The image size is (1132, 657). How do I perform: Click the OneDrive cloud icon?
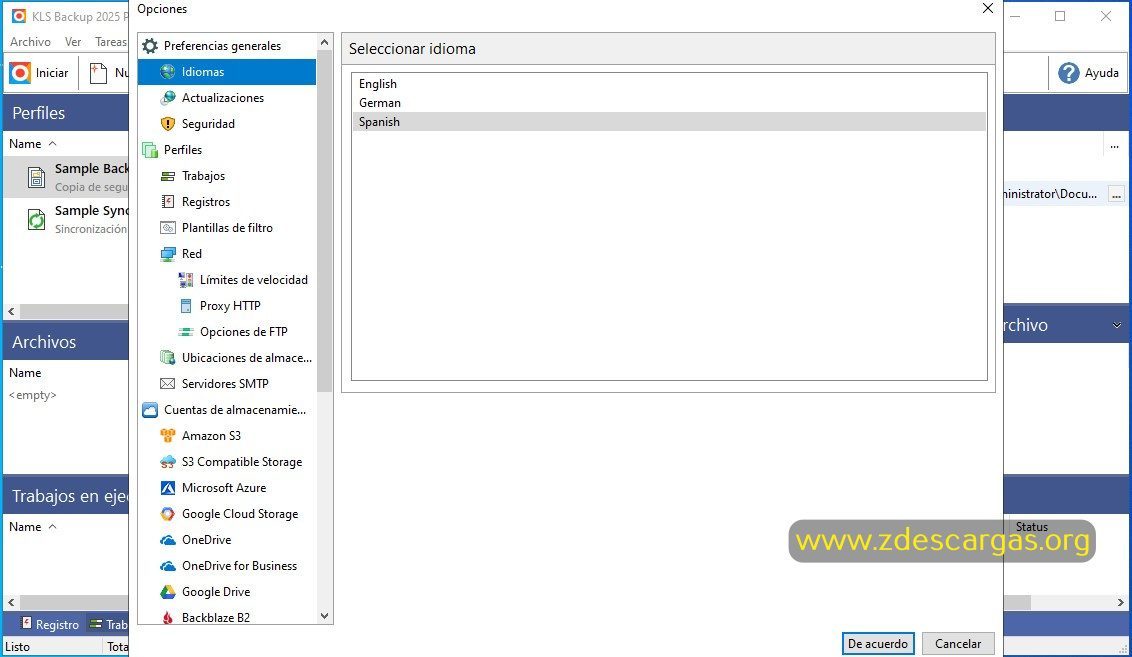pos(167,540)
